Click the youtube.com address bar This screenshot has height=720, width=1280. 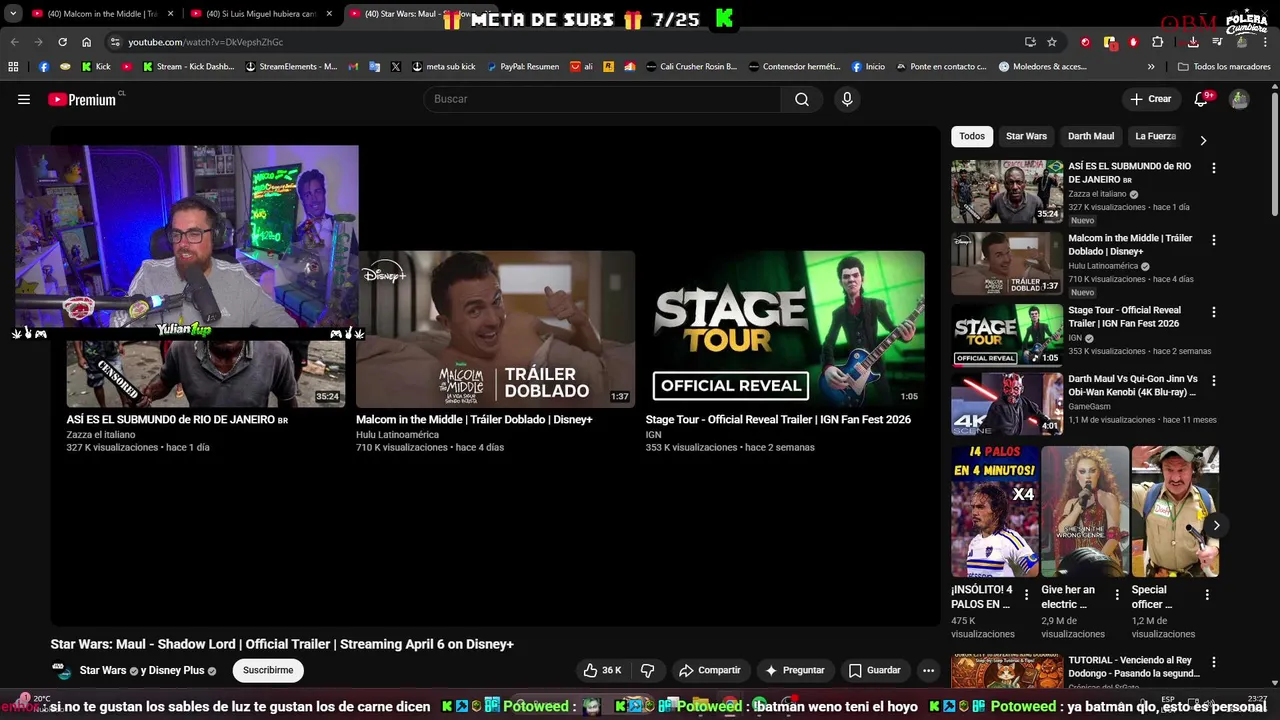[560, 42]
